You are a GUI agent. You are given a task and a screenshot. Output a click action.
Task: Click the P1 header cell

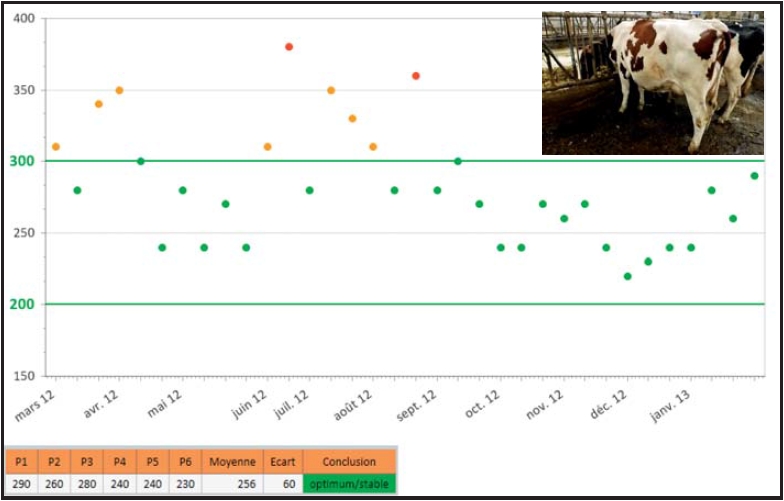[x=22, y=462]
